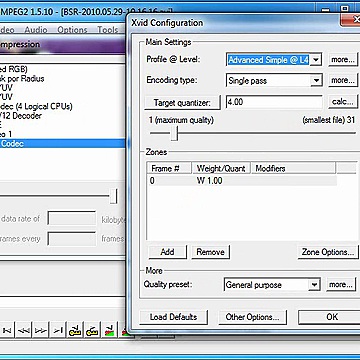Click the quantizer quality slider handle
360x360 pixels.
(174, 133)
